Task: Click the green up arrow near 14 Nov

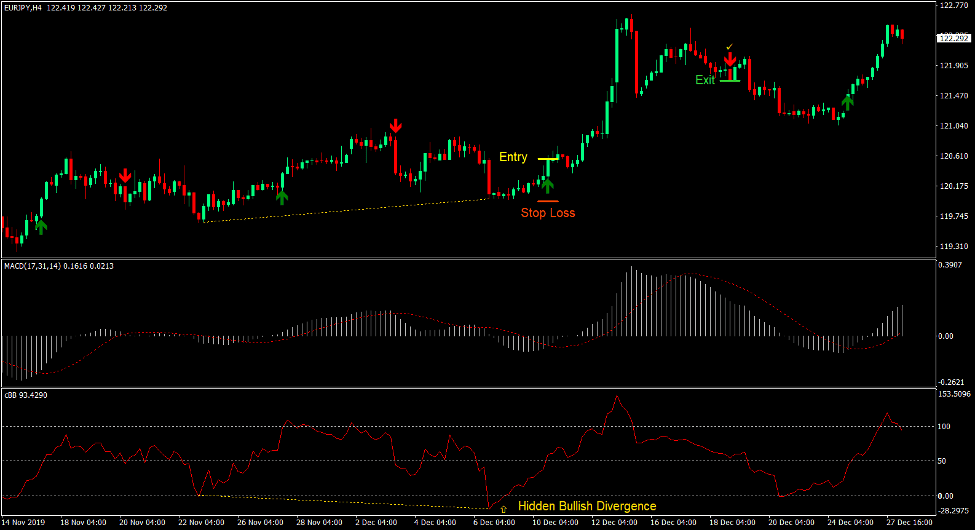Action: coord(40,226)
